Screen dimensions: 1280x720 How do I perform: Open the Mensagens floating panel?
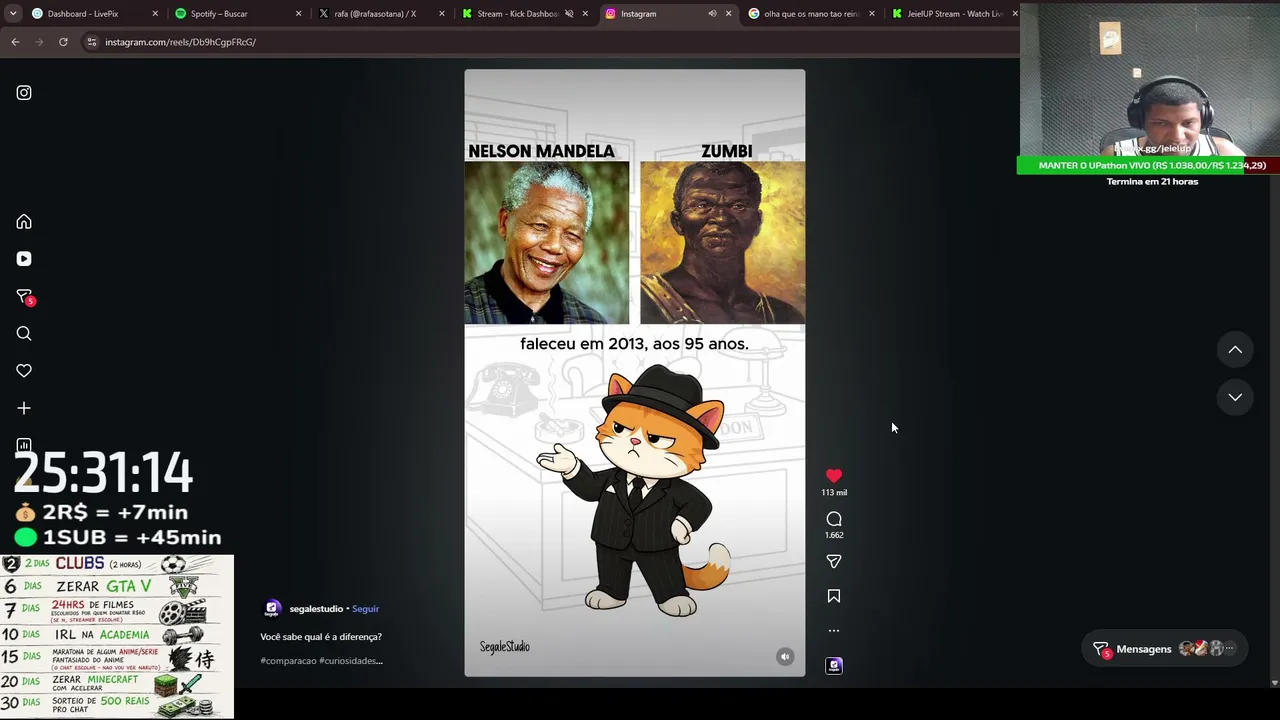(1165, 649)
